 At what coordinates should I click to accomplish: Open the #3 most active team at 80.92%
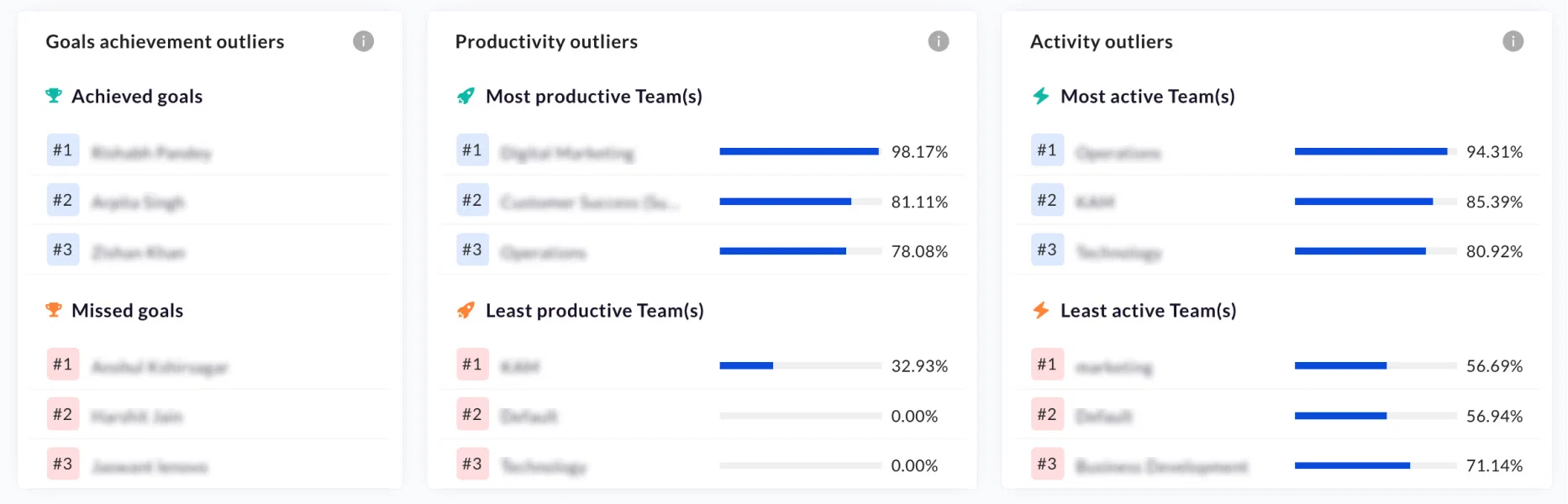point(1276,250)
